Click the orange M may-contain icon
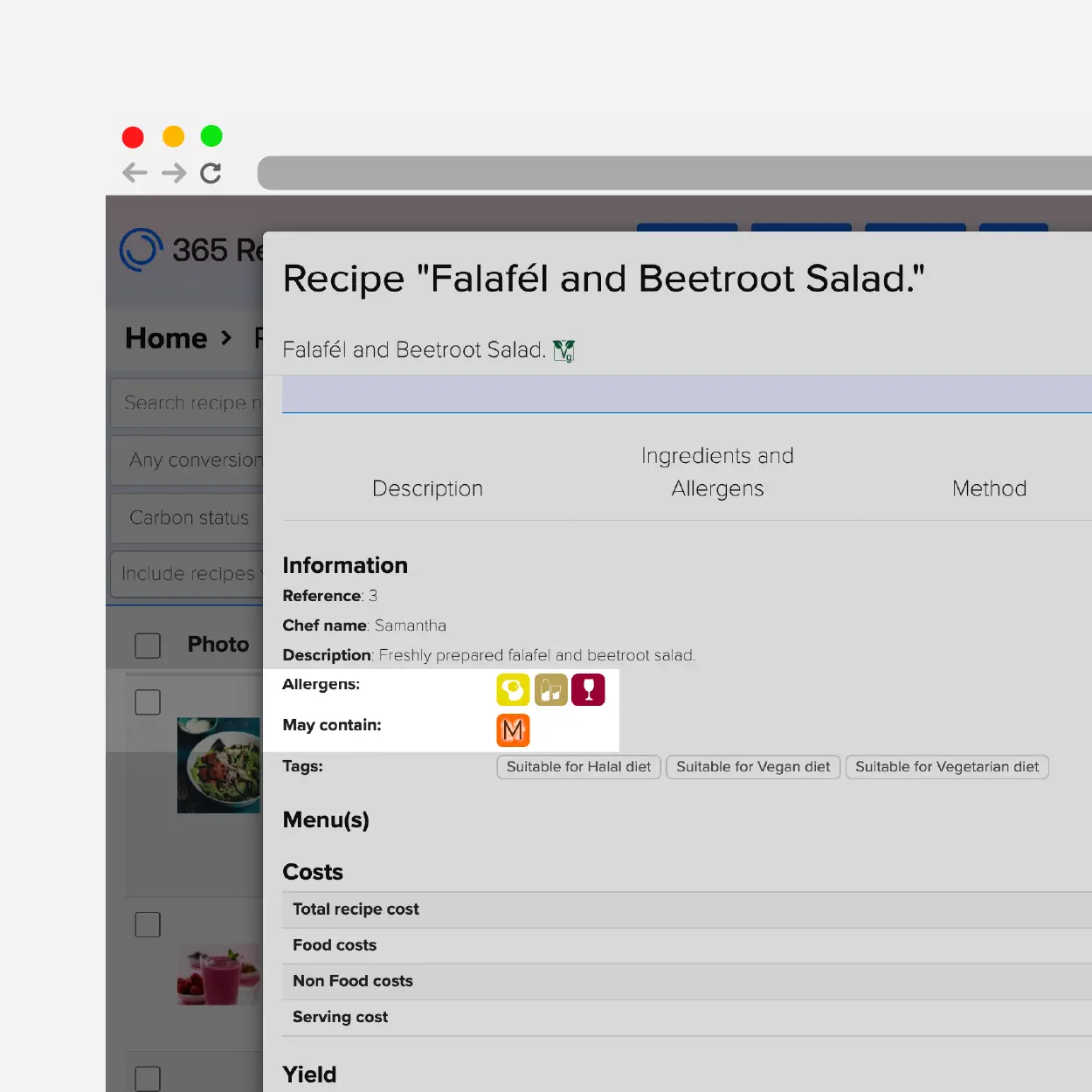 point(513,730)
